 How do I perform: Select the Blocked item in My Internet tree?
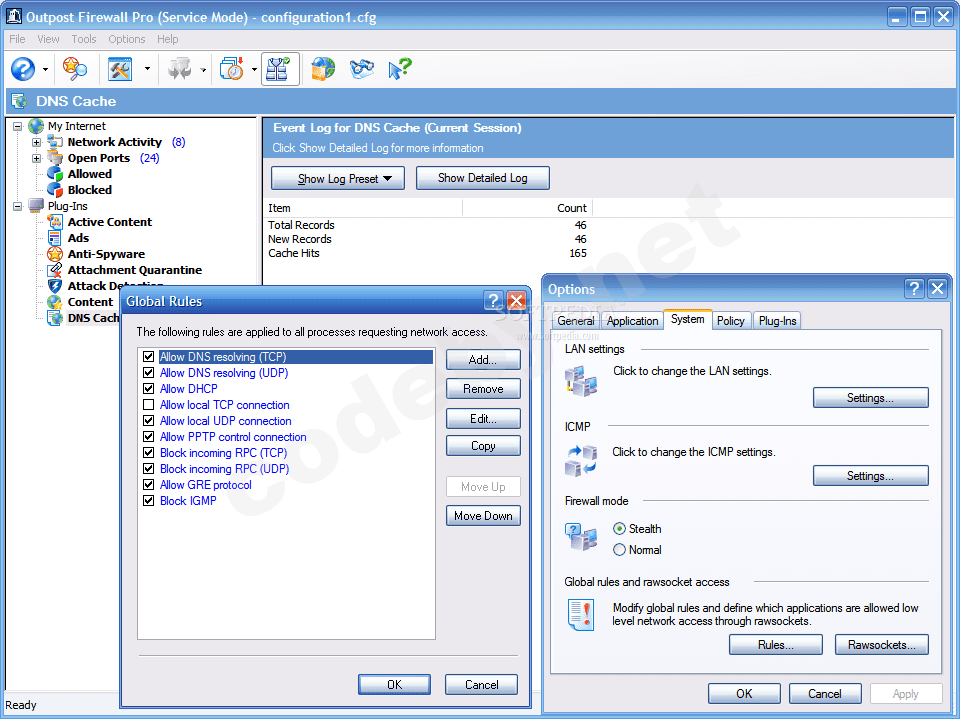(x=89, y=190)
